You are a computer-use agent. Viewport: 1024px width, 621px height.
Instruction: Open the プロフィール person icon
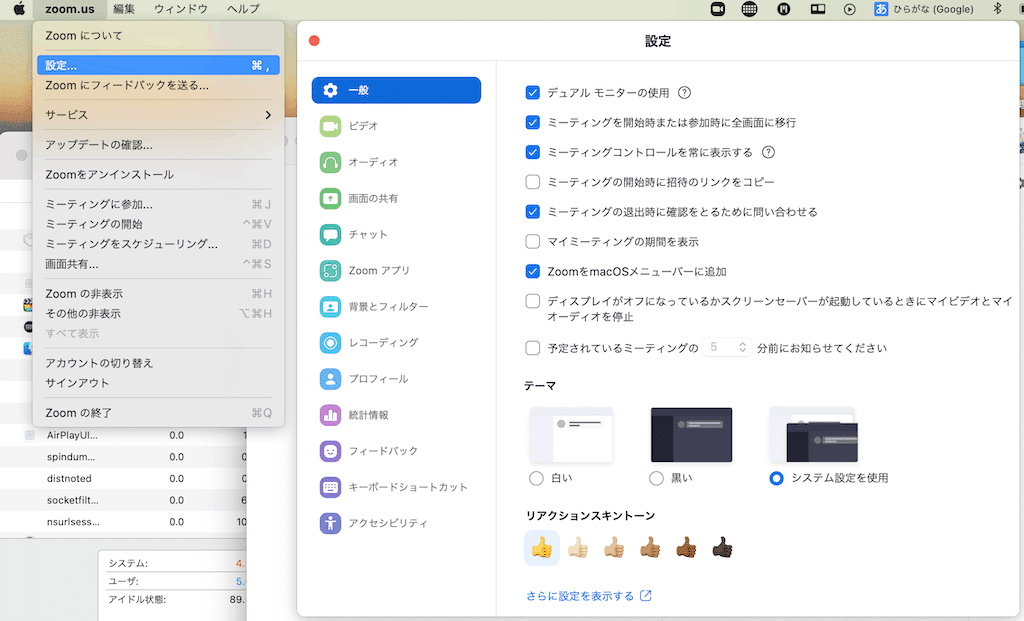330,379
